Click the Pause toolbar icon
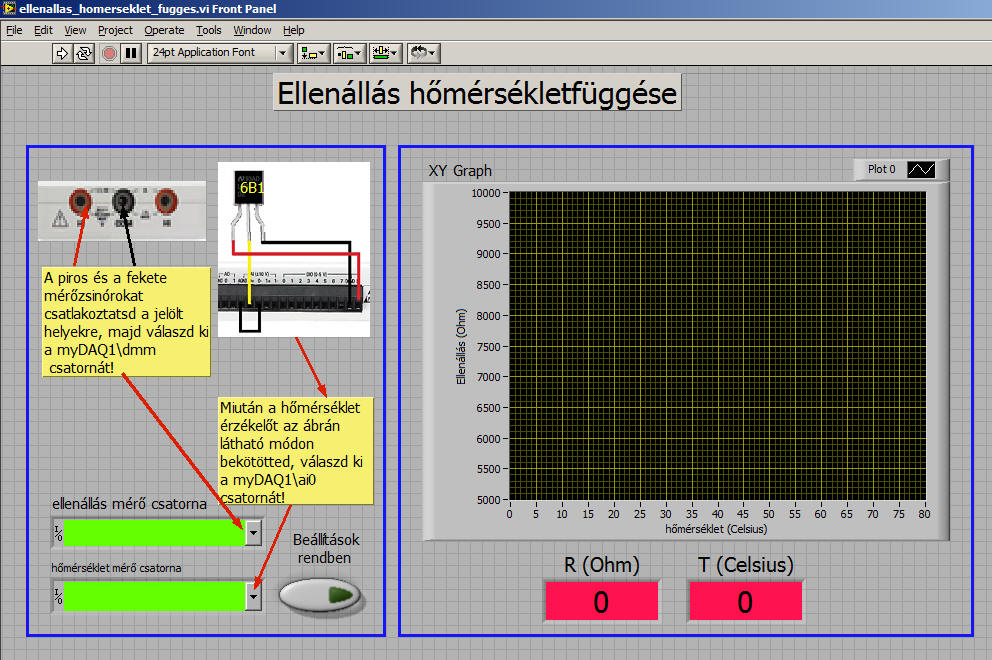This screenshot has width=992, height=660. coord(131,53)
